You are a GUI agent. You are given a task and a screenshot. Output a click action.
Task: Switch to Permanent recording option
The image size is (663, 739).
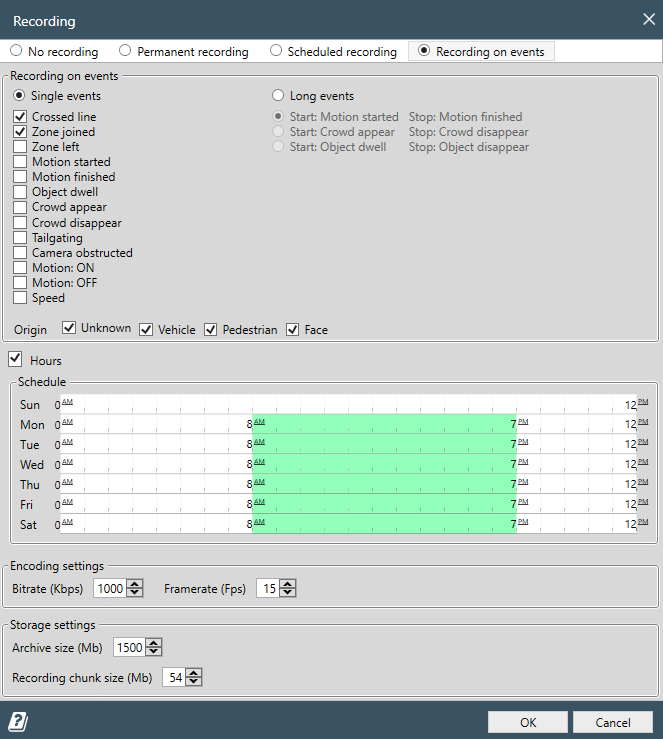coord(125,51)
